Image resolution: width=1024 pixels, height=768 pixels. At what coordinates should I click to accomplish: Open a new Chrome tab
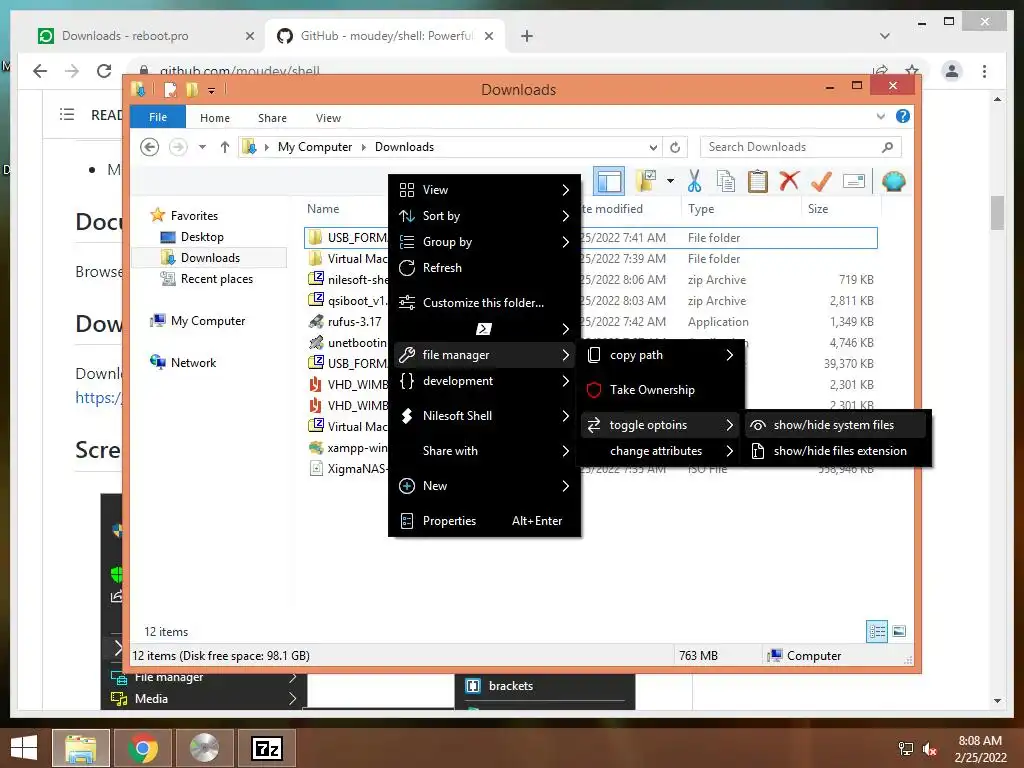[527, 36]
